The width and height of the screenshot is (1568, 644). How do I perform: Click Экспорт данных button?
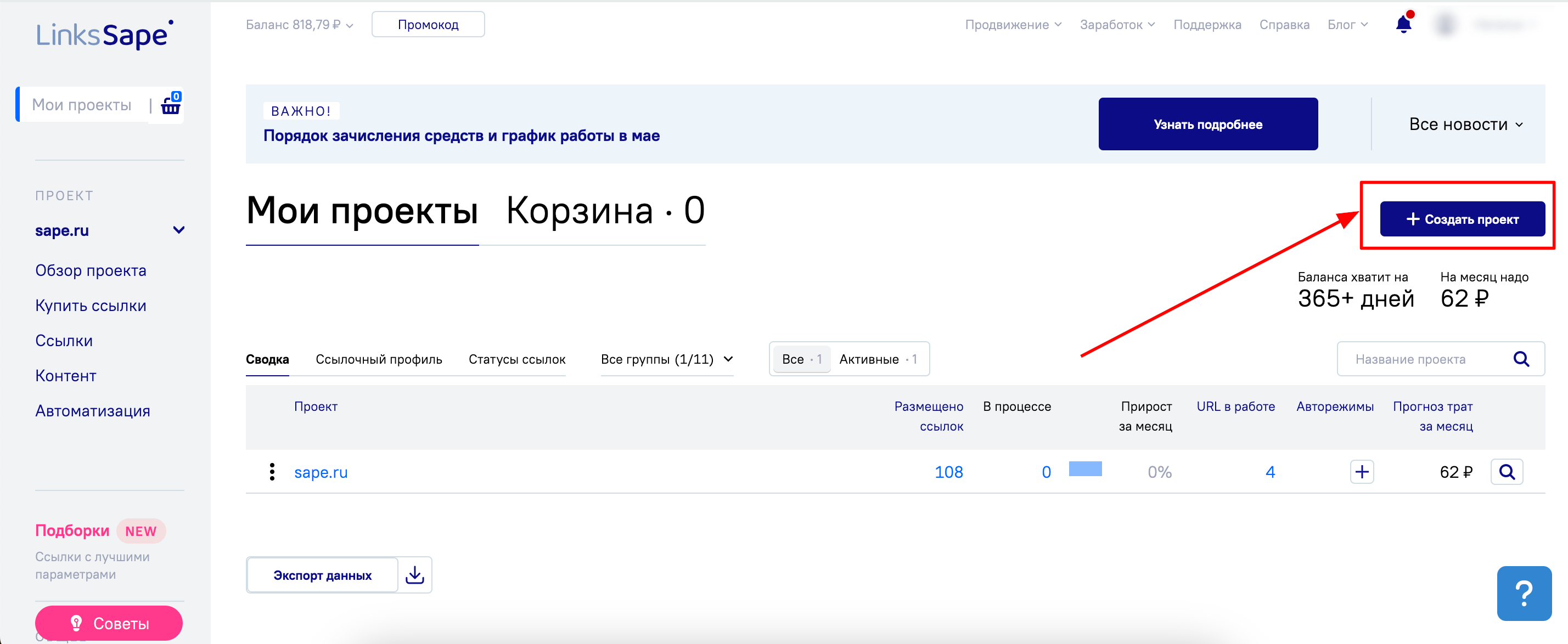322,575
